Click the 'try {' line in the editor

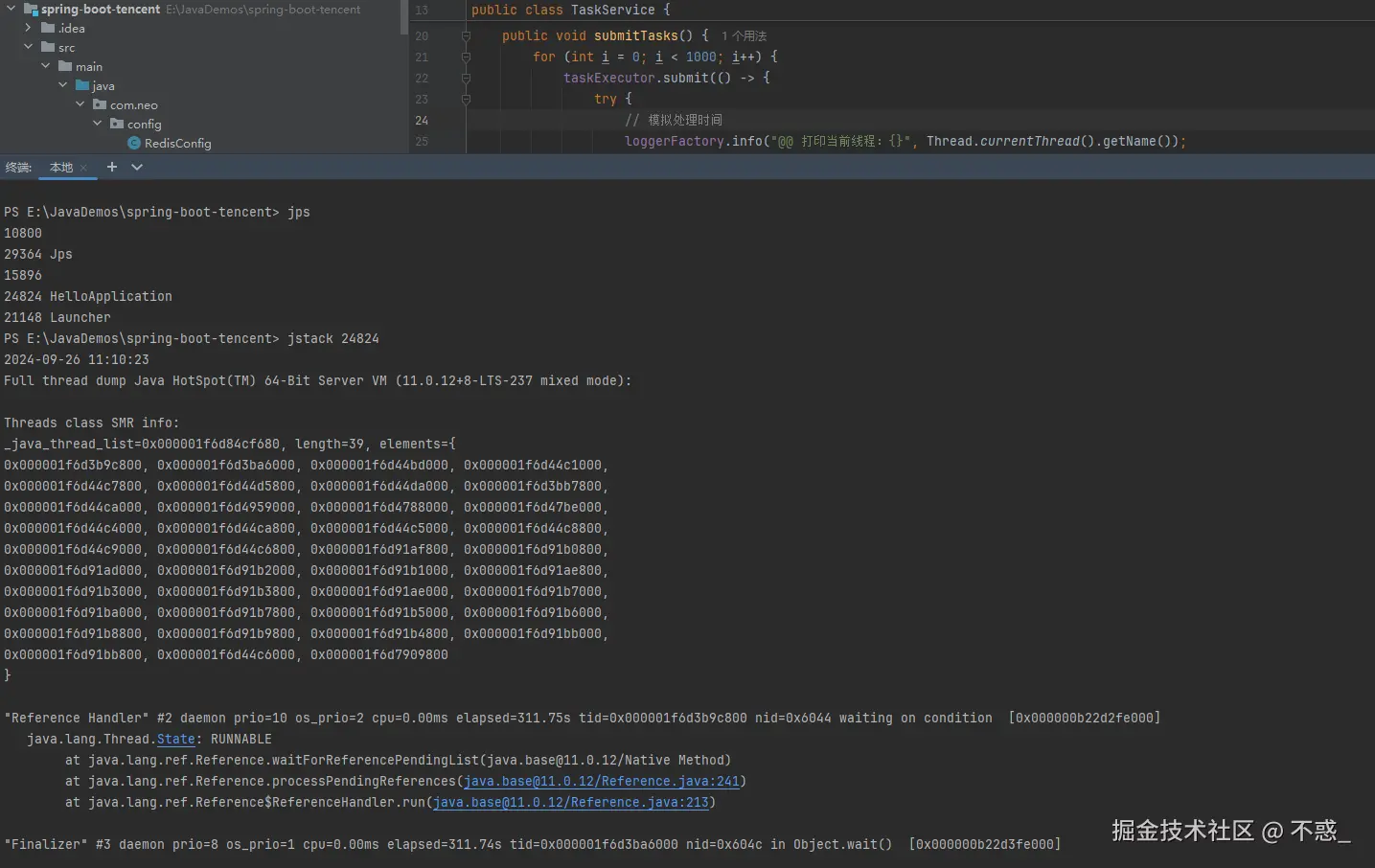(x=613, y=100)
